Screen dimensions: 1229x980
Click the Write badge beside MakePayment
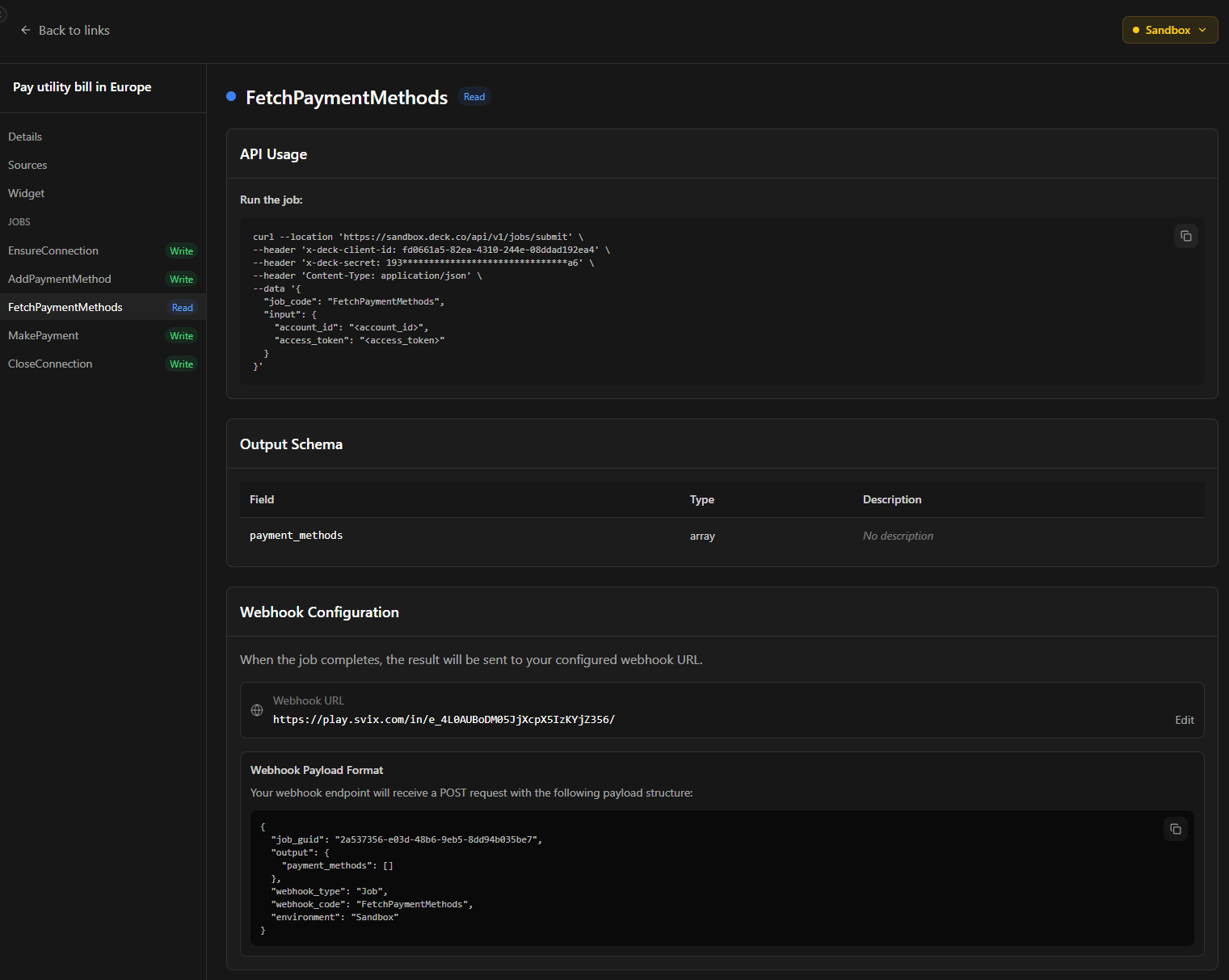(x=182, y=336)
